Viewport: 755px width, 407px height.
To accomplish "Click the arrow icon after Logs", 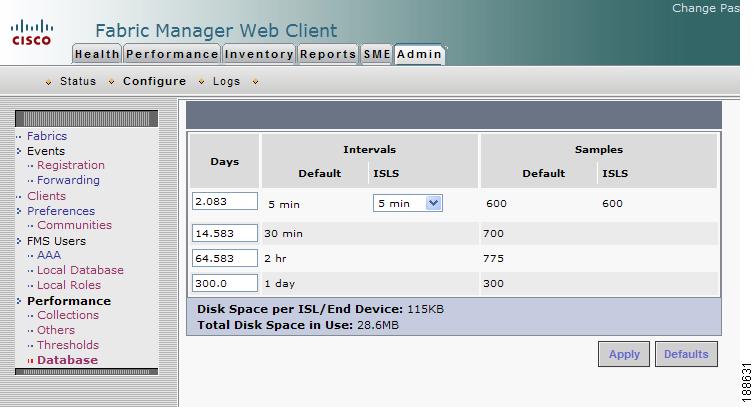I will pyautogui.click(x=255, y=82).
